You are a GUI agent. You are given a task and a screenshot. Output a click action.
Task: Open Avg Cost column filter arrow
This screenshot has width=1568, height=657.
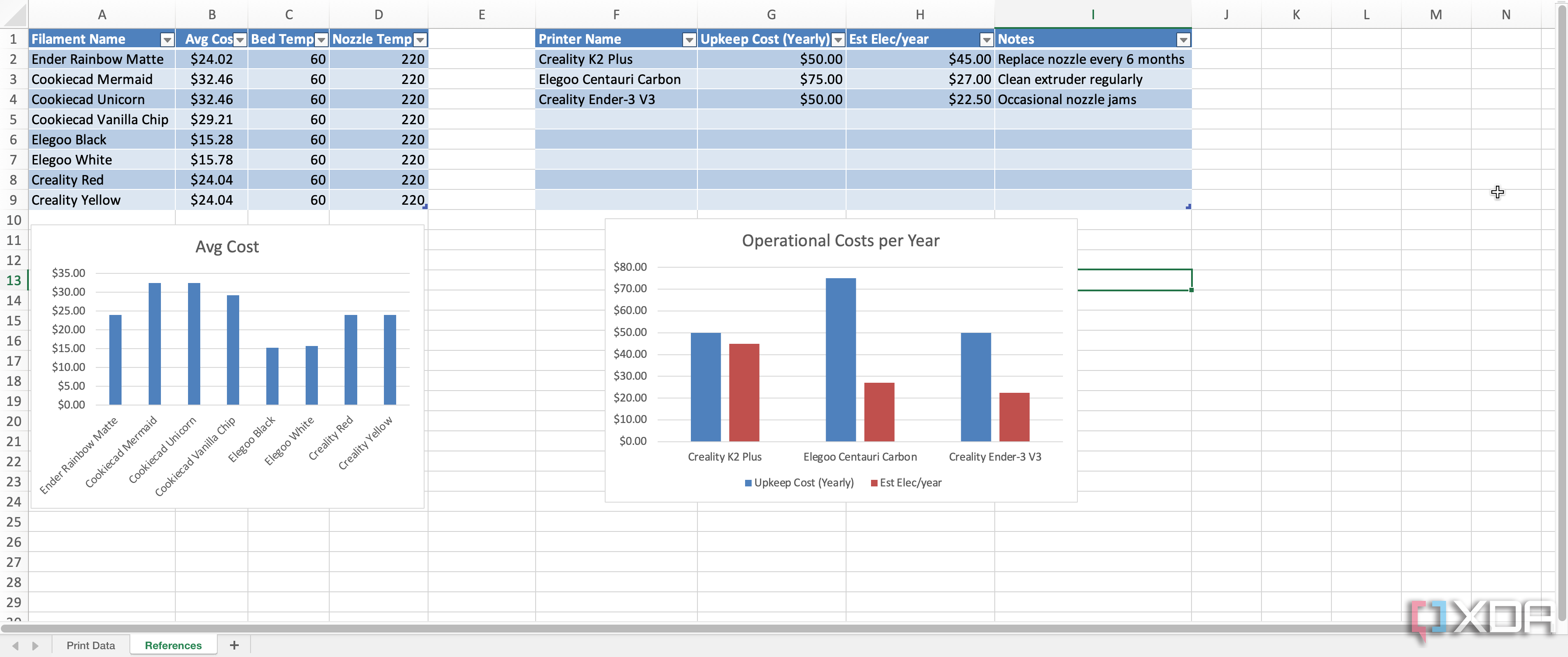tap(240, 39)
